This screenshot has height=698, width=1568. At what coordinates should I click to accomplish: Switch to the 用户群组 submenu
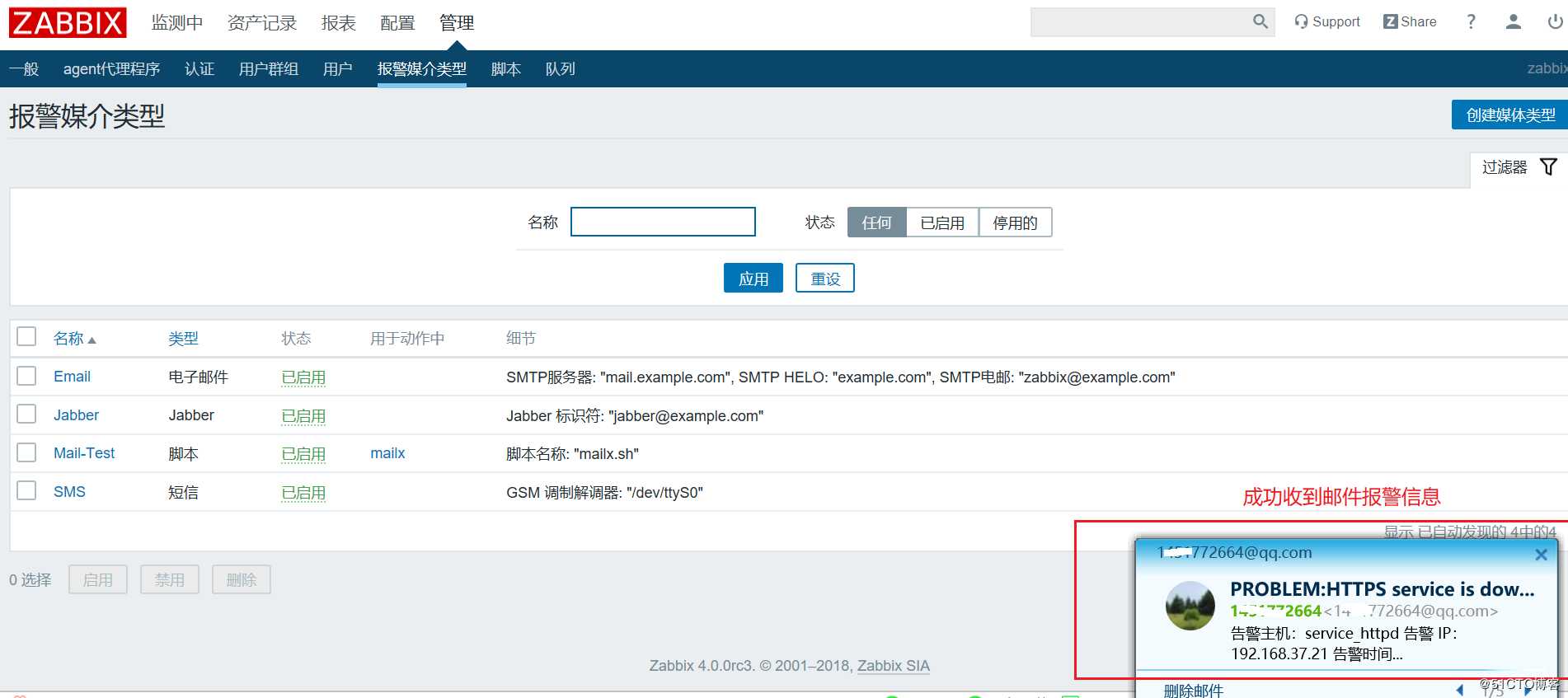[269, 69]
